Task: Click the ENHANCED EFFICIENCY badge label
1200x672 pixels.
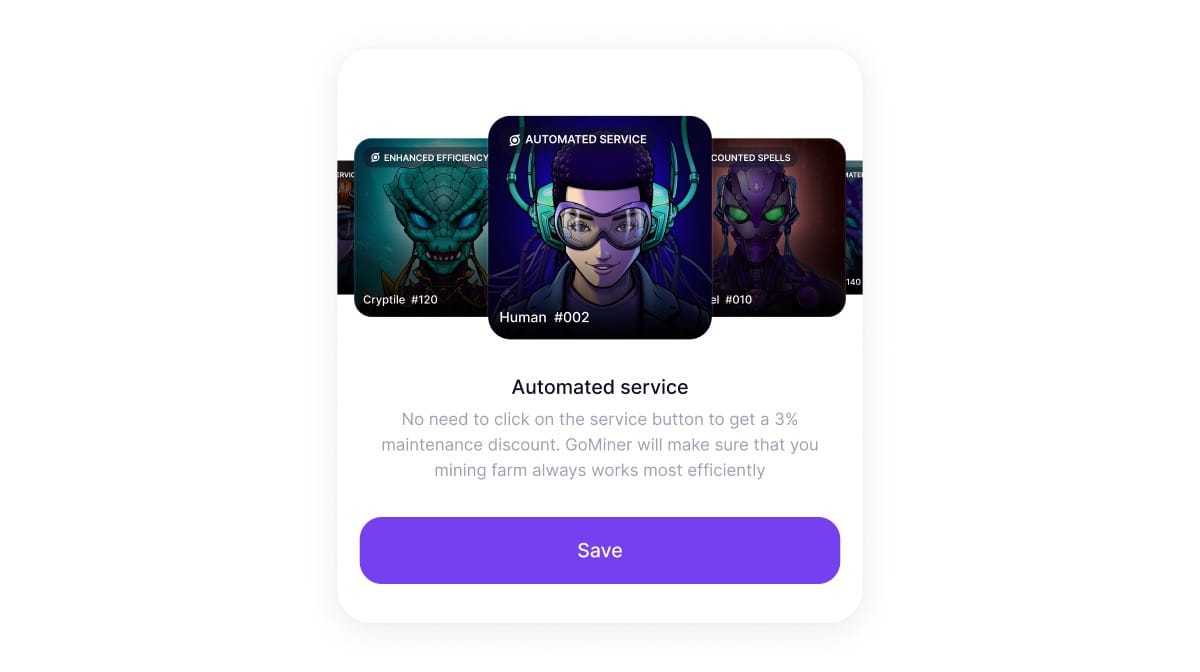Action: tap(436, 158)
